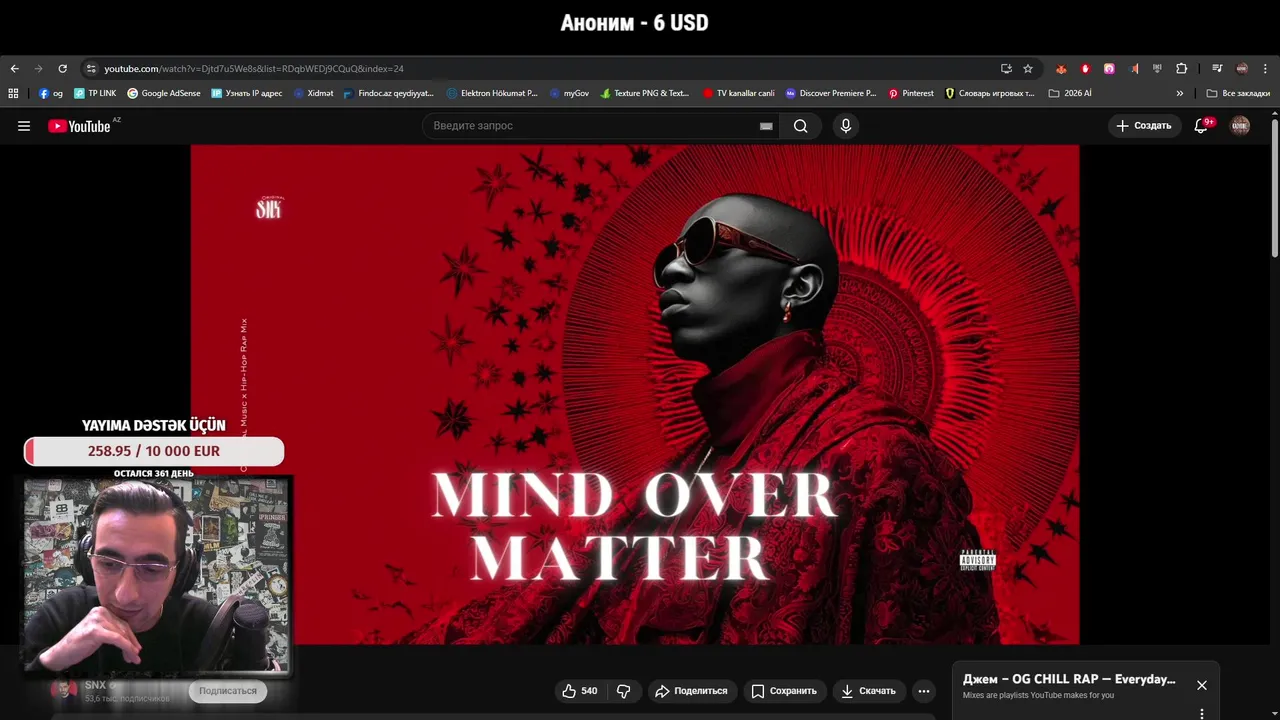Open the 'Создать' create menu
Image resolution: width=1280 pixels, height=720 pixels.
point(1144,126)
